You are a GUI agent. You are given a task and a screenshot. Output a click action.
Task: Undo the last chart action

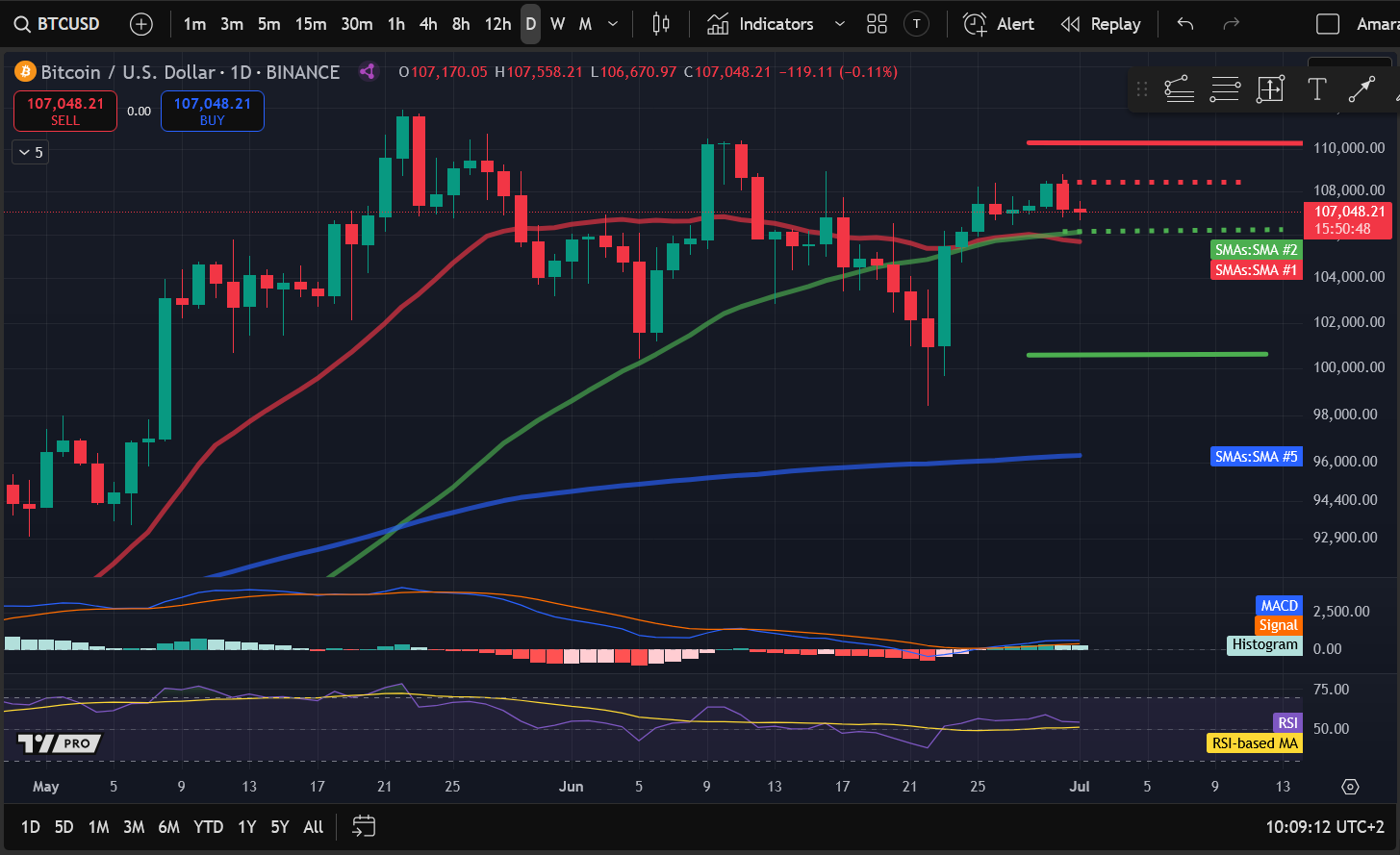click(1185, 24)
